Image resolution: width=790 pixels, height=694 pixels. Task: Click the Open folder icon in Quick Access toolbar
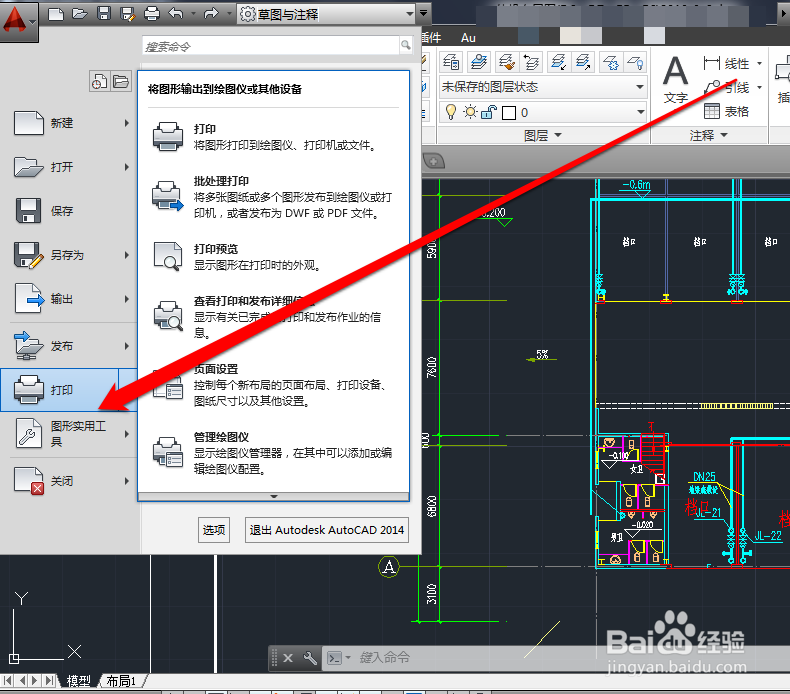click(x=80, y=14)
